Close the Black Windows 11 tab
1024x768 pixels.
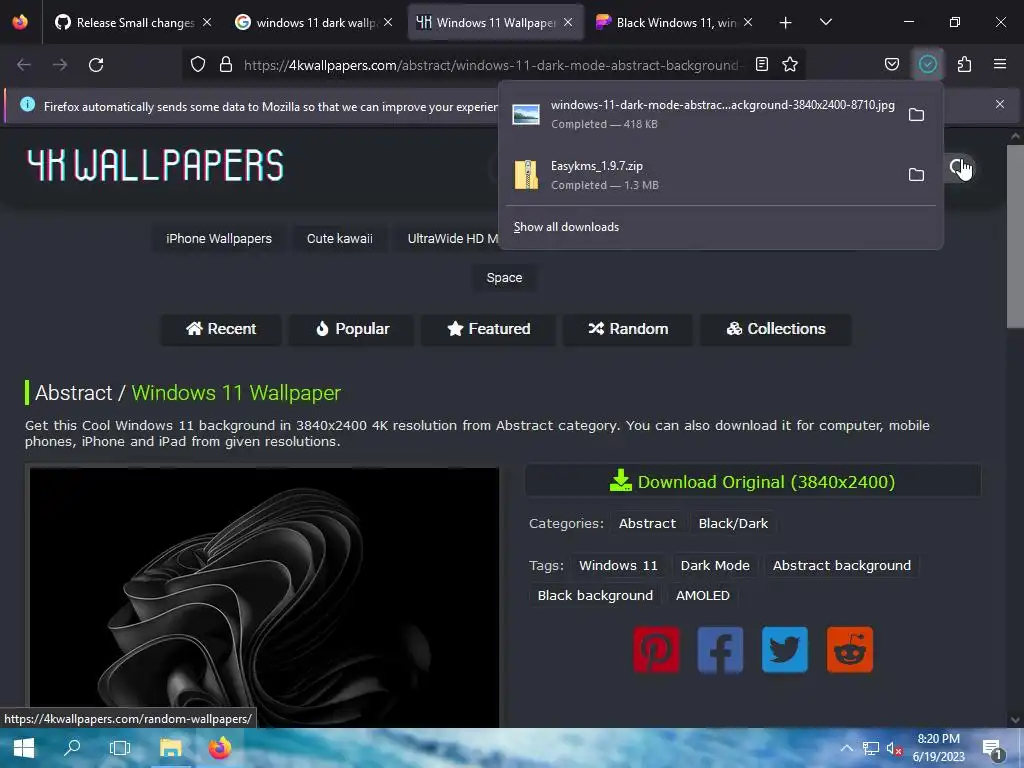(x=748, y=22)
